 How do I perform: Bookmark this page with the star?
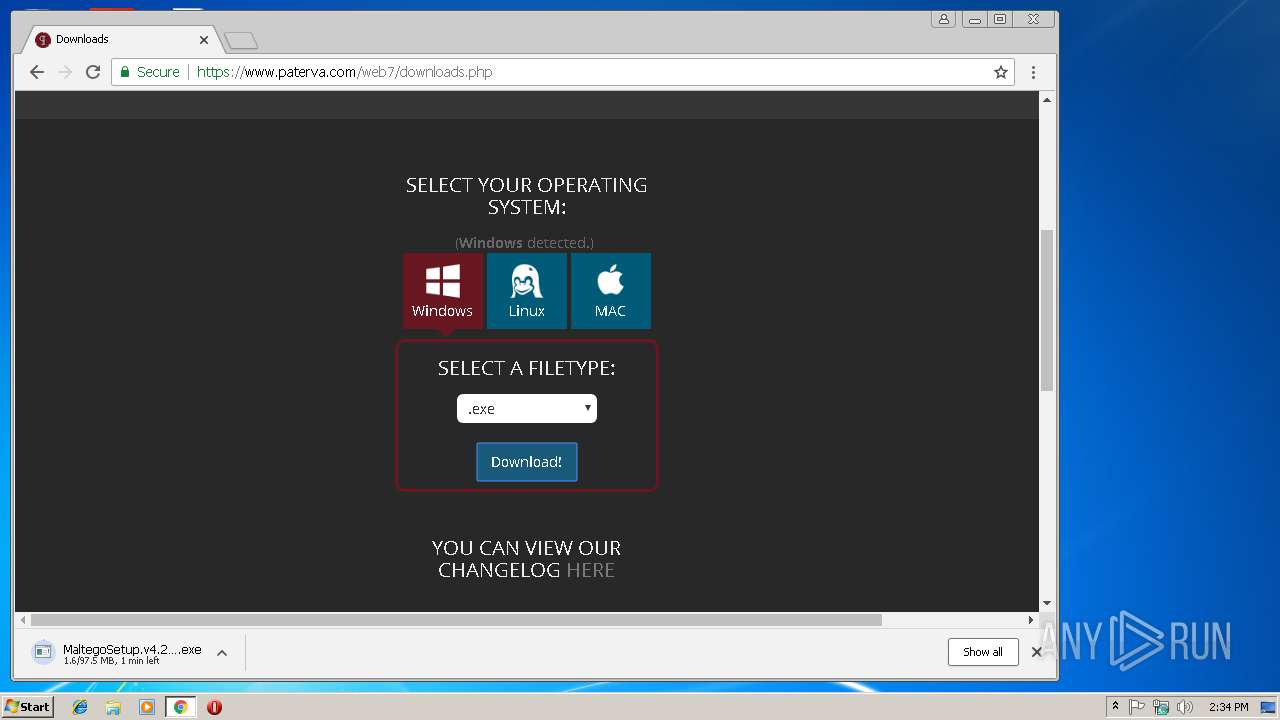pos(1000,72)
